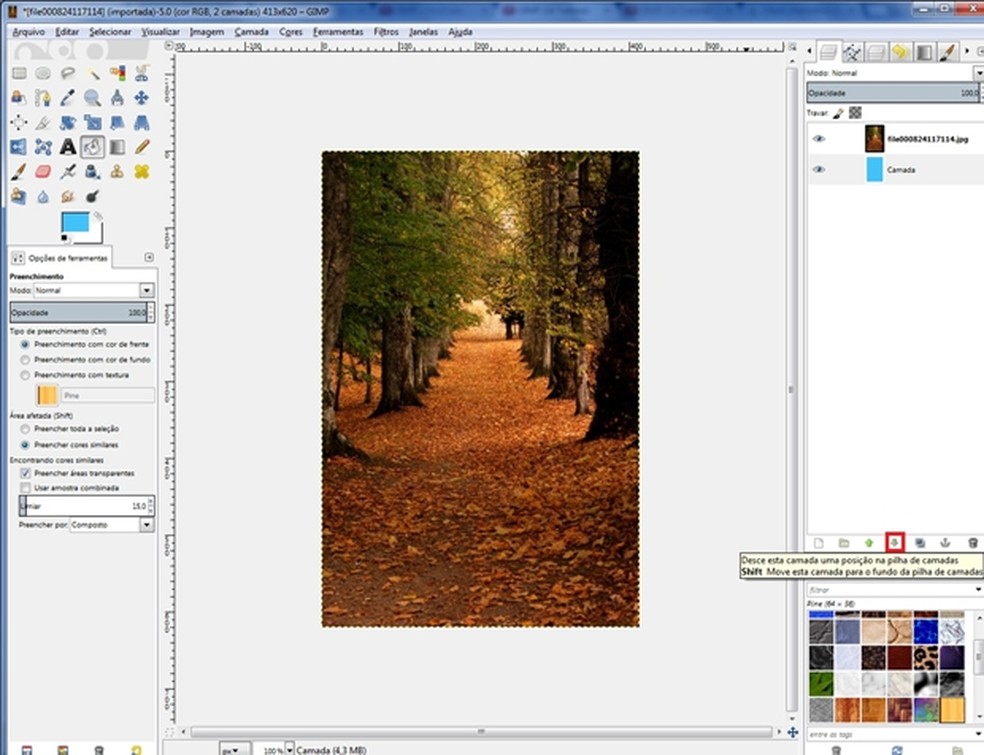This screenshot has height=755, width=984.
Task: Enable 'Preencher toda a seleção' option
Action: [26, 428]
